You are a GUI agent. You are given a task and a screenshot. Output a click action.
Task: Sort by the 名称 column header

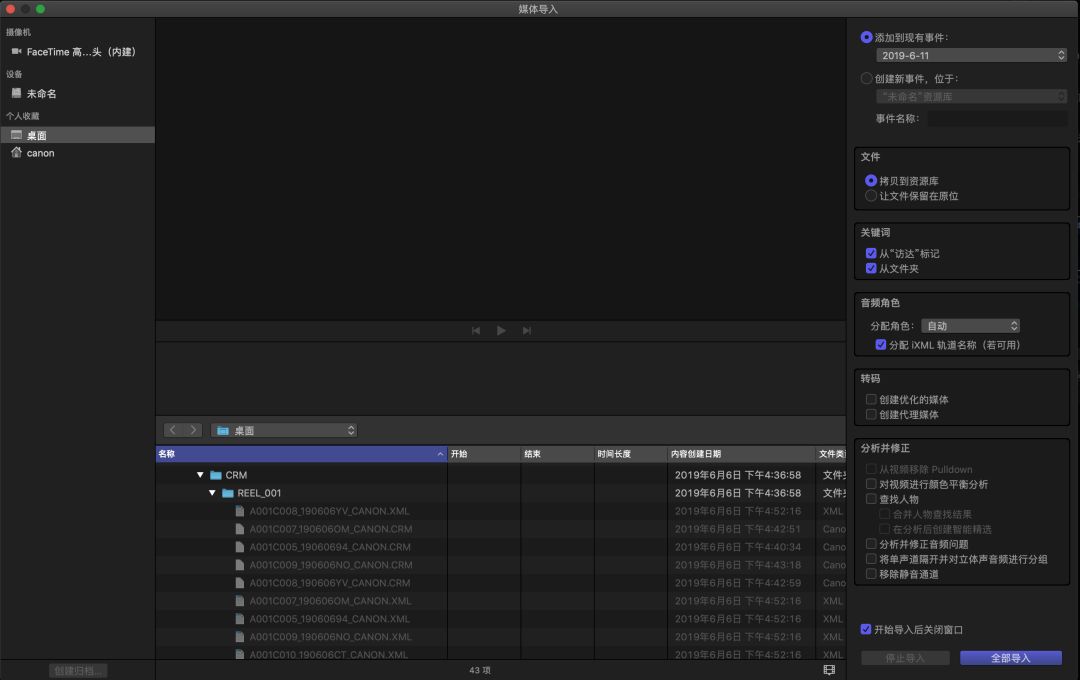(x=300, y=454)
